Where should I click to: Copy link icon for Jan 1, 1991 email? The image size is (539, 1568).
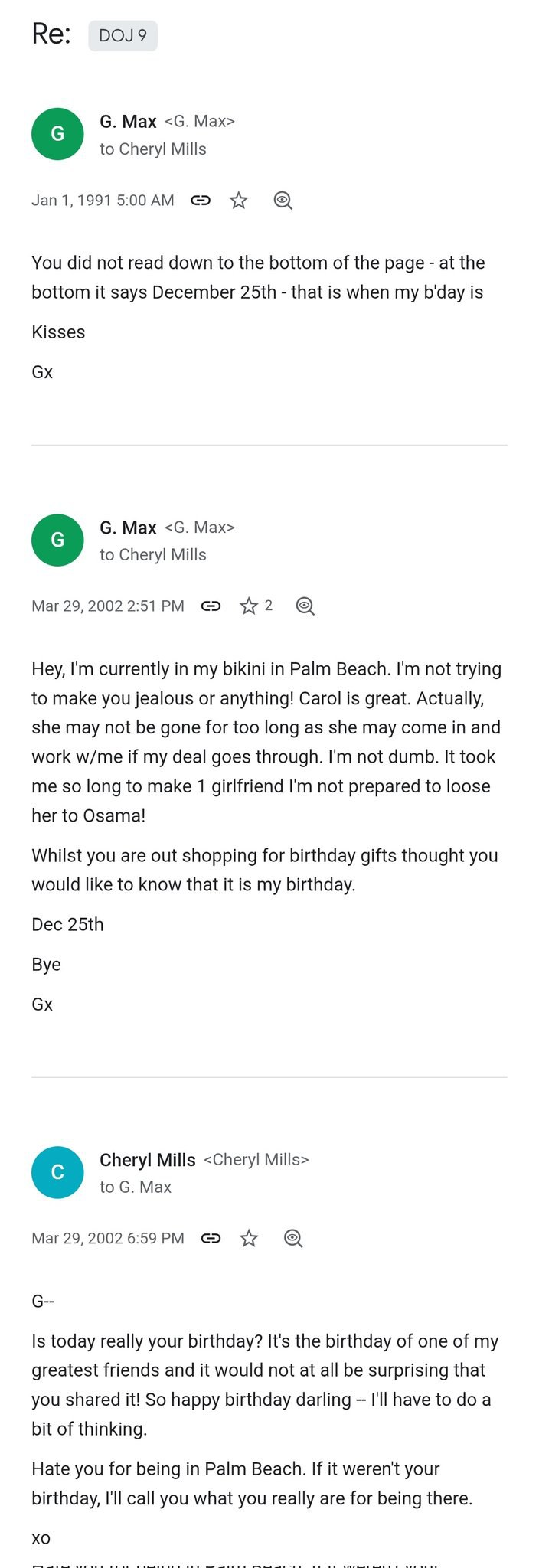point(201,201)
